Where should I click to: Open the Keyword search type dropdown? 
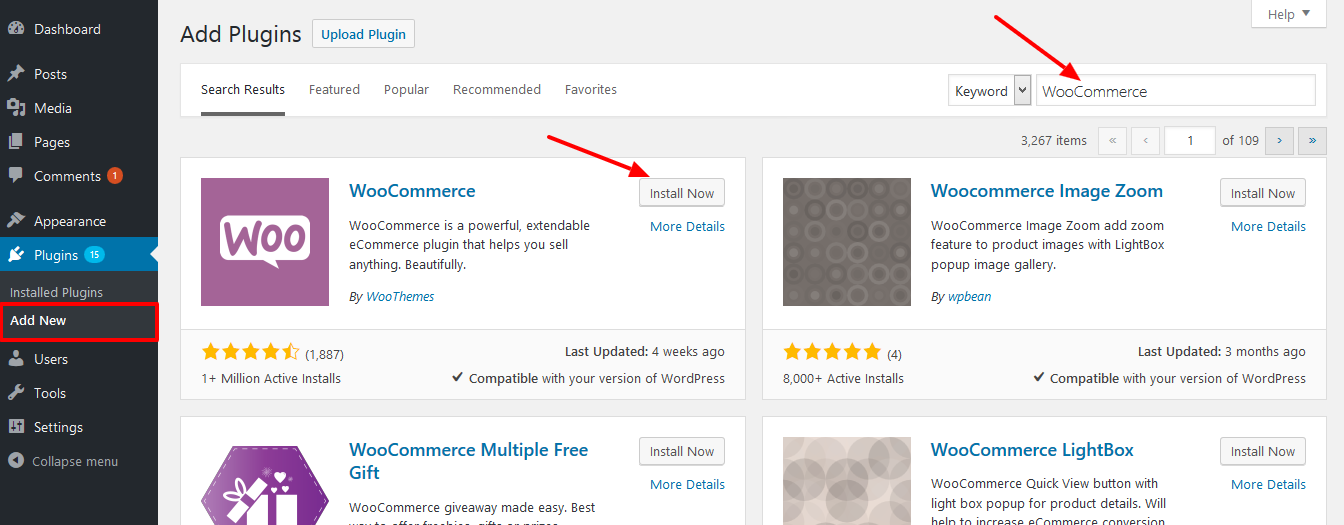[x=989, y=90]
